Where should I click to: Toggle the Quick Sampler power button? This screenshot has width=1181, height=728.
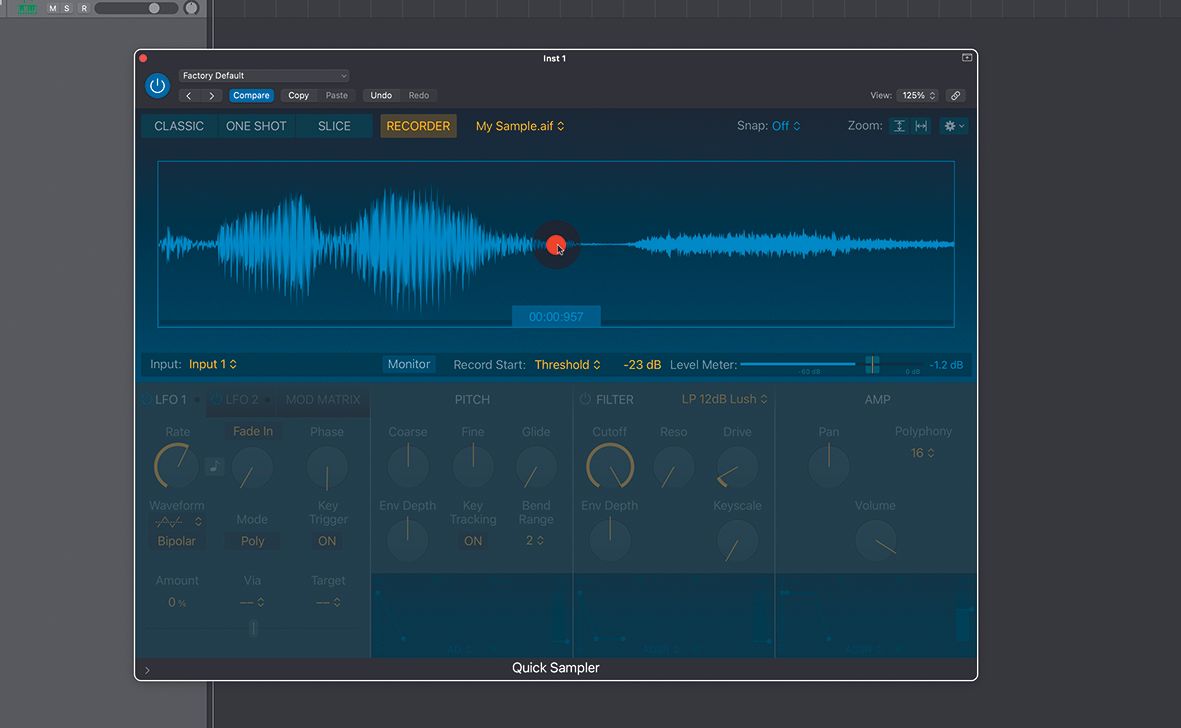pyautogui.click(x=157, y=86)
